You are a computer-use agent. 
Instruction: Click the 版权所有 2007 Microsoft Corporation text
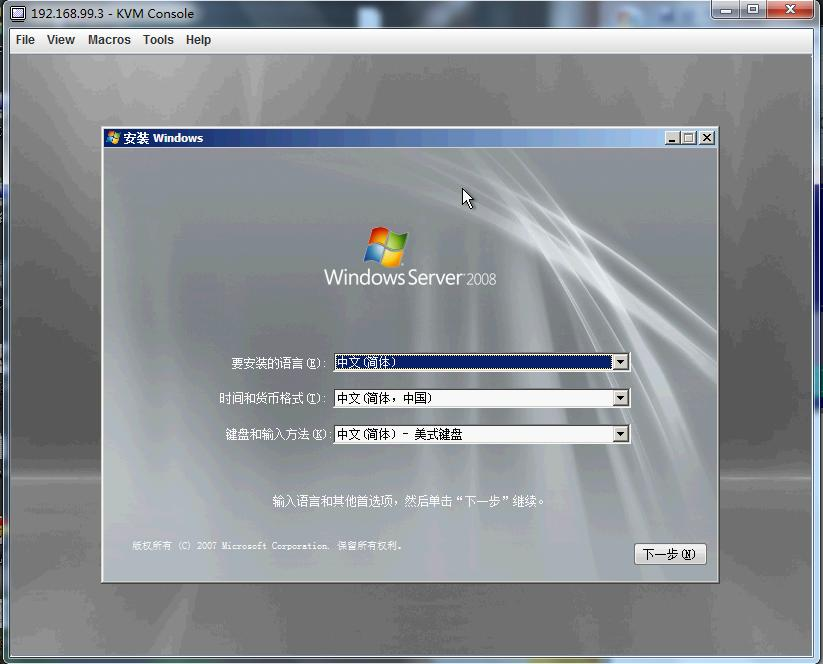[267, 546]
